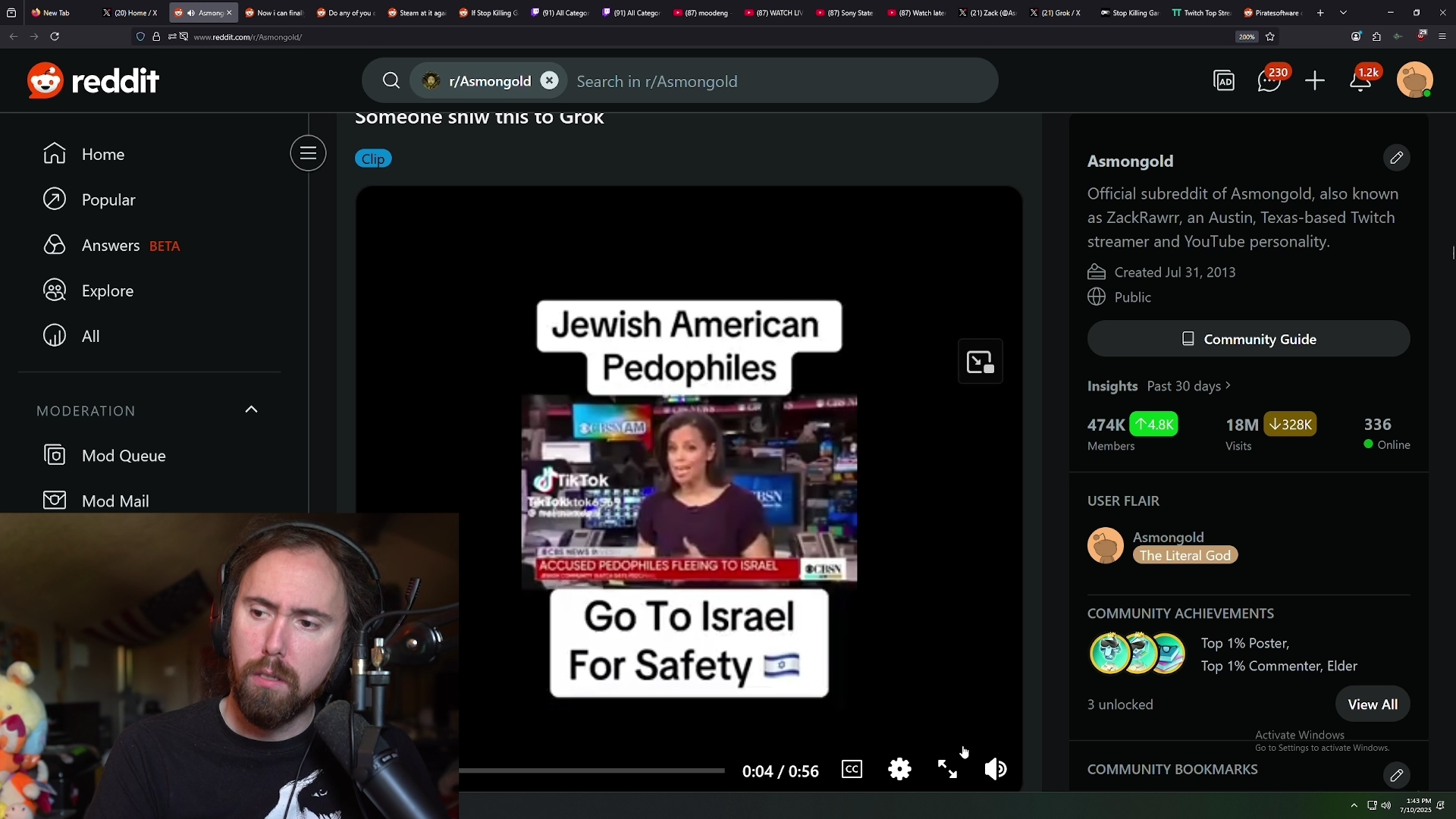
Task: Open the Mod Queue sidebar item
Action: 124,456
